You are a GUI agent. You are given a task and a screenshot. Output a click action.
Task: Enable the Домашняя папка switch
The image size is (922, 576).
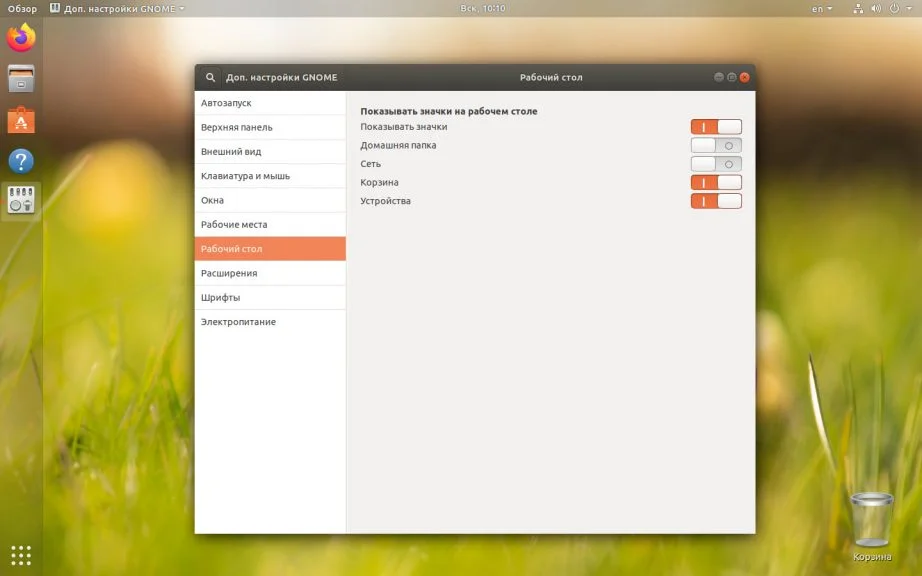[x=716, y=145]
